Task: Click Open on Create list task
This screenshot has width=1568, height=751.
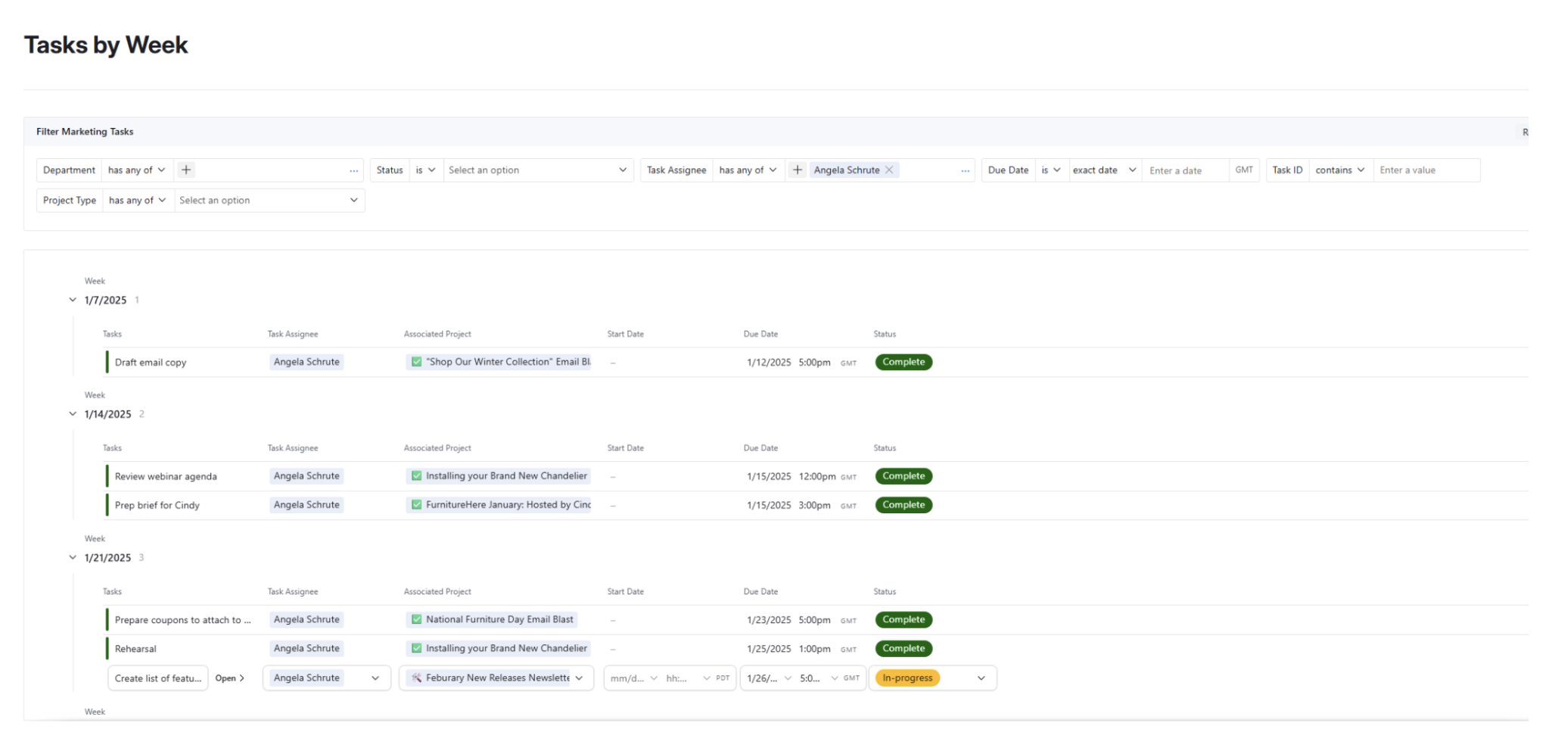Action: click(229, 678)
